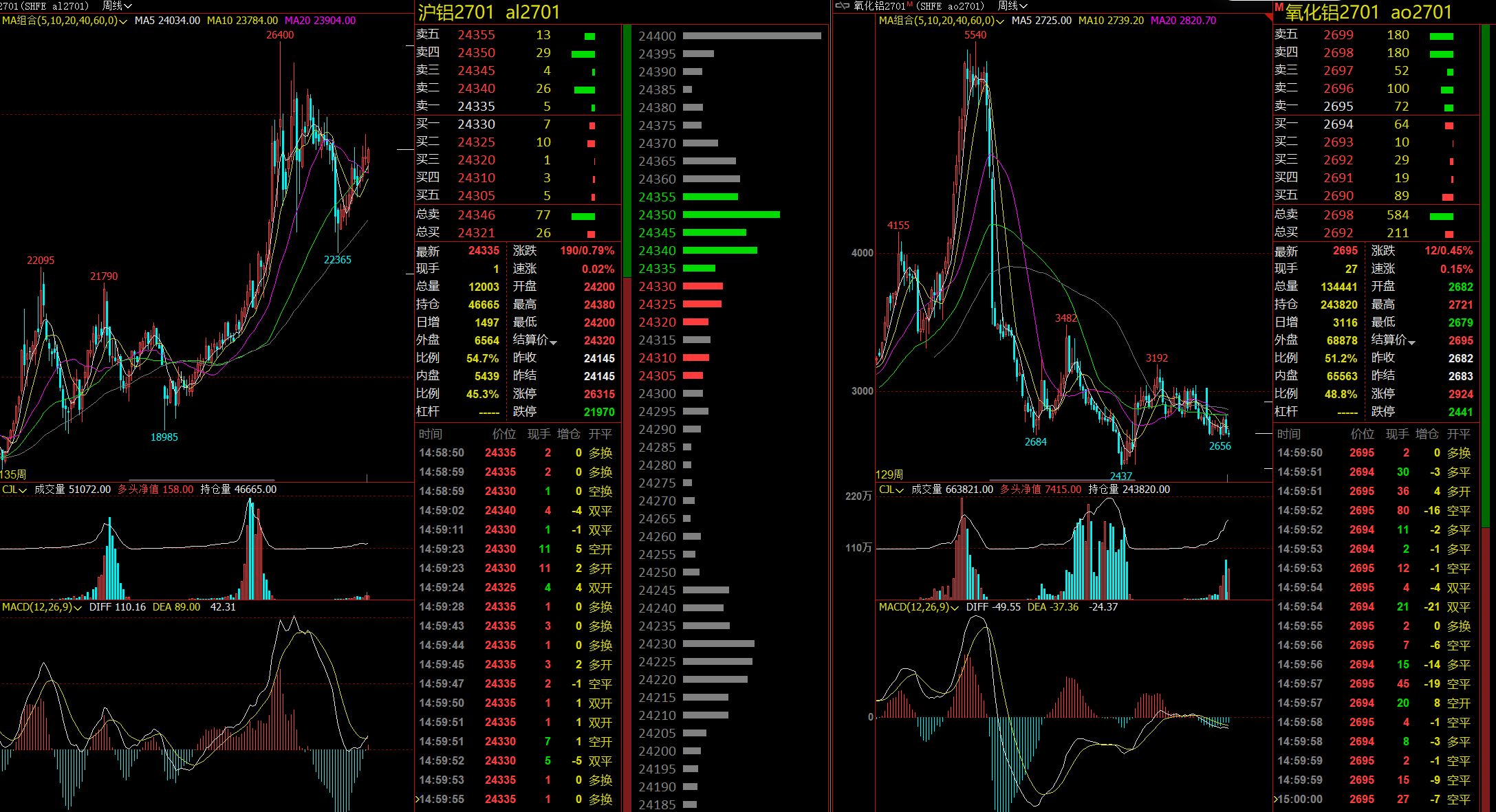
Task: Click the 氧化铝2701 (SHFE ao2701) chart title
Action: coord(919,6)
